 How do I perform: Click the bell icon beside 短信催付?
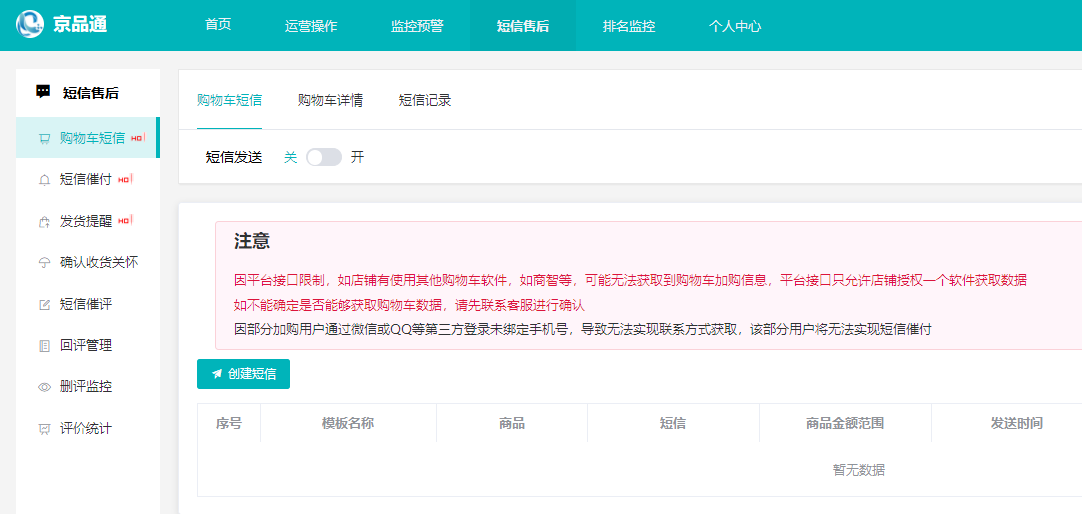click(x=44, y=180)
